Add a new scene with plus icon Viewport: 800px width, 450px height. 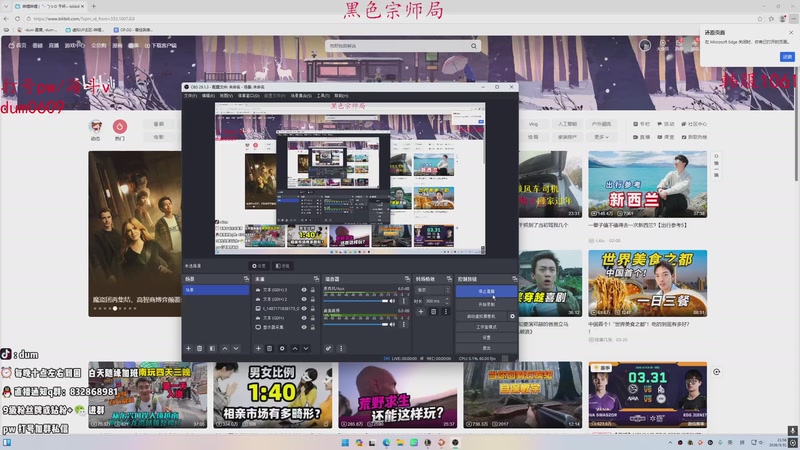pos(188,348)
